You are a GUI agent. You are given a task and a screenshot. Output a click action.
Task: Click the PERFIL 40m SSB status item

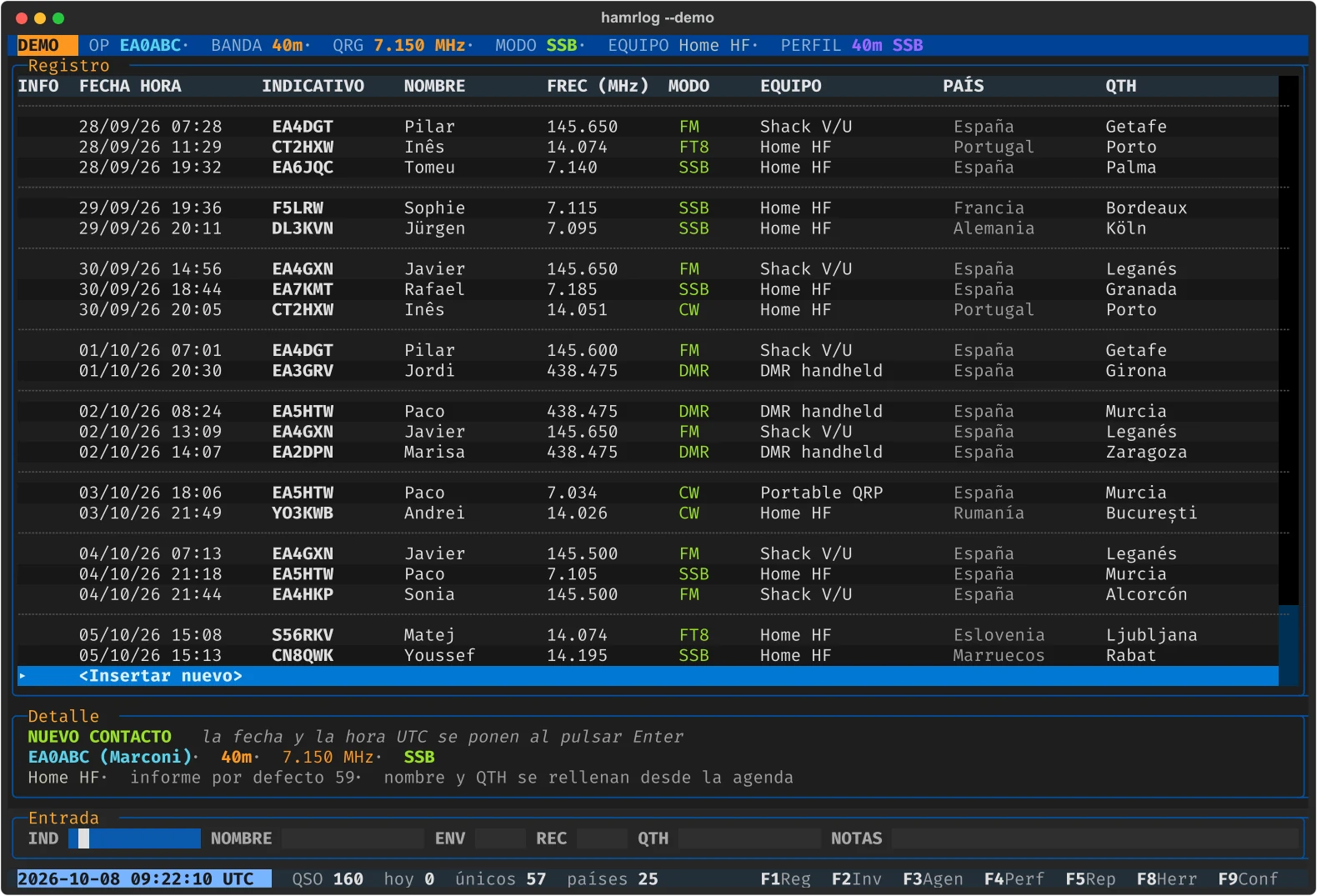point(851,45)
